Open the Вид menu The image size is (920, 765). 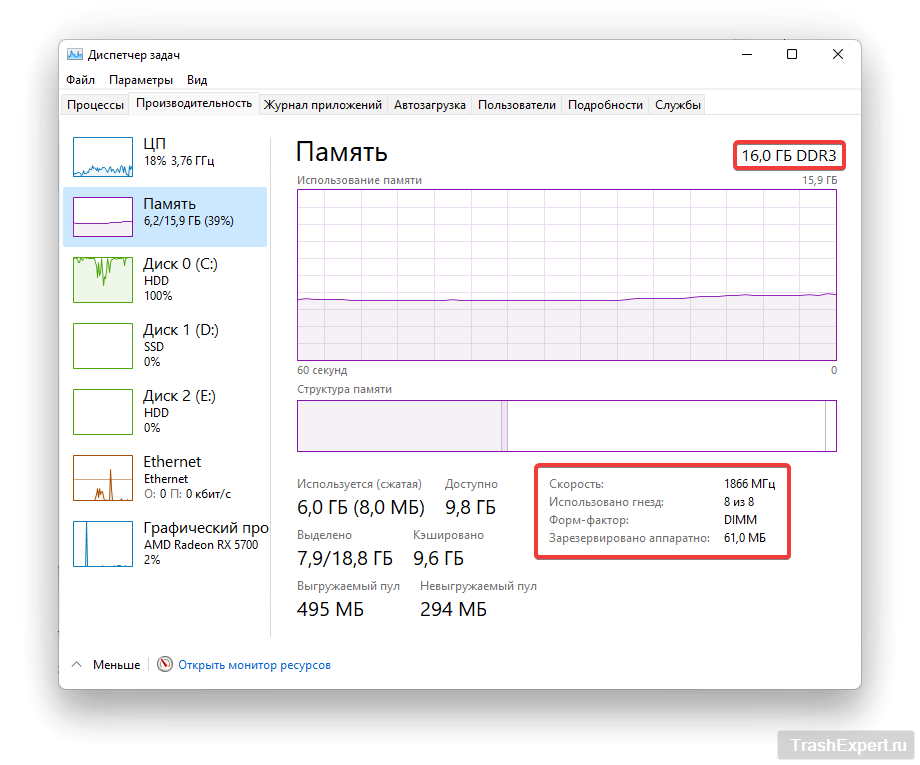pyautogui.click(x=197, y=80)
